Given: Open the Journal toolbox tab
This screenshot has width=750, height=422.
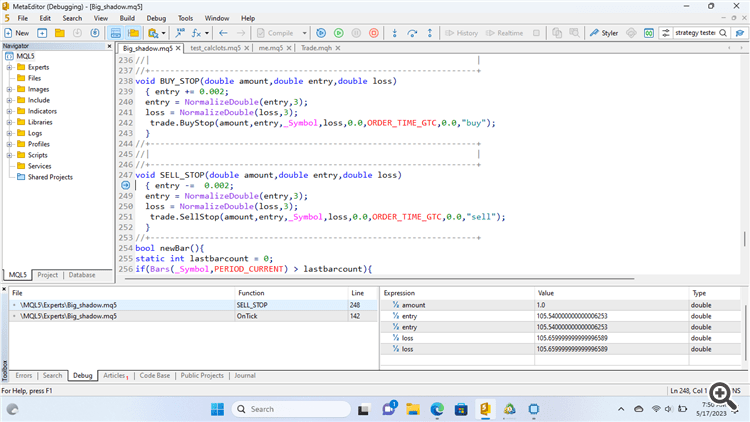Looking at the screenshot, I should pos(244,376).
